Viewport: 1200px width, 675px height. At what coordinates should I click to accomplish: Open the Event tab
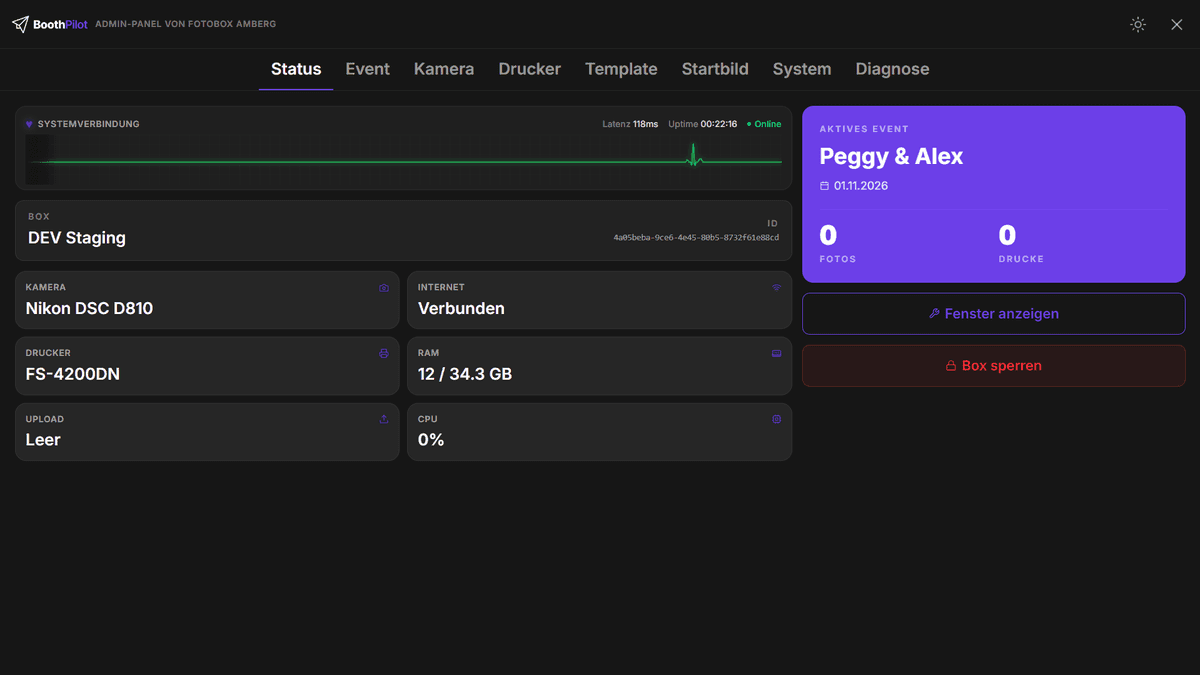368,69
